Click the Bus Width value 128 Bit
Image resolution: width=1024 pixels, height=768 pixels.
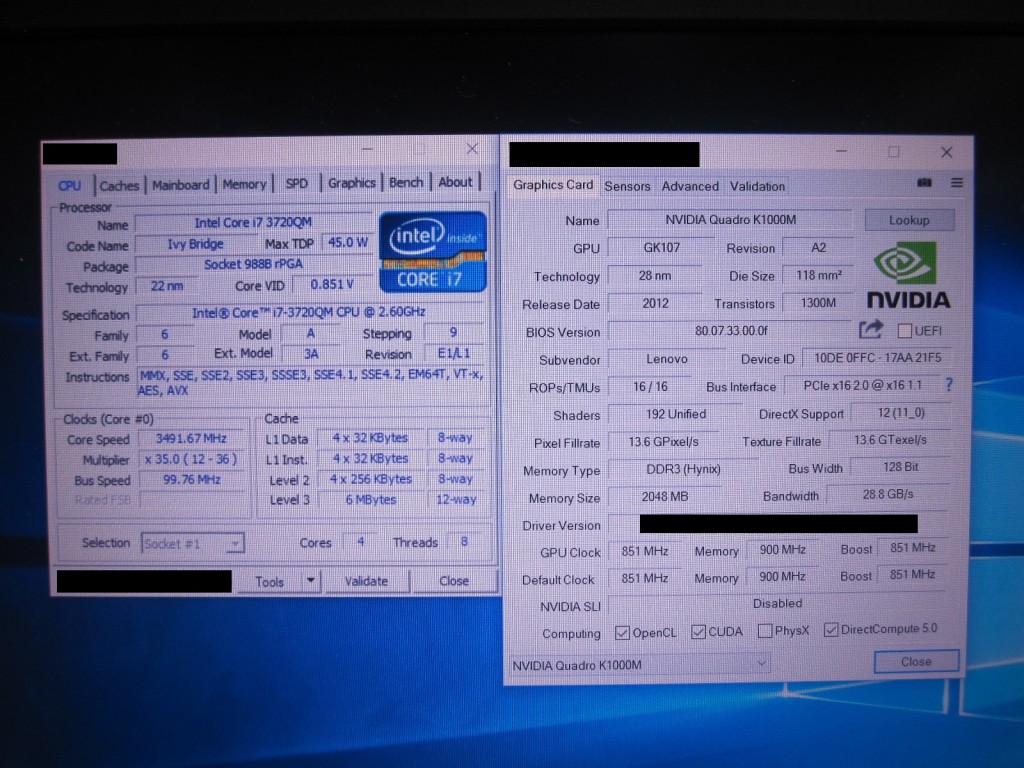point(901,467)
